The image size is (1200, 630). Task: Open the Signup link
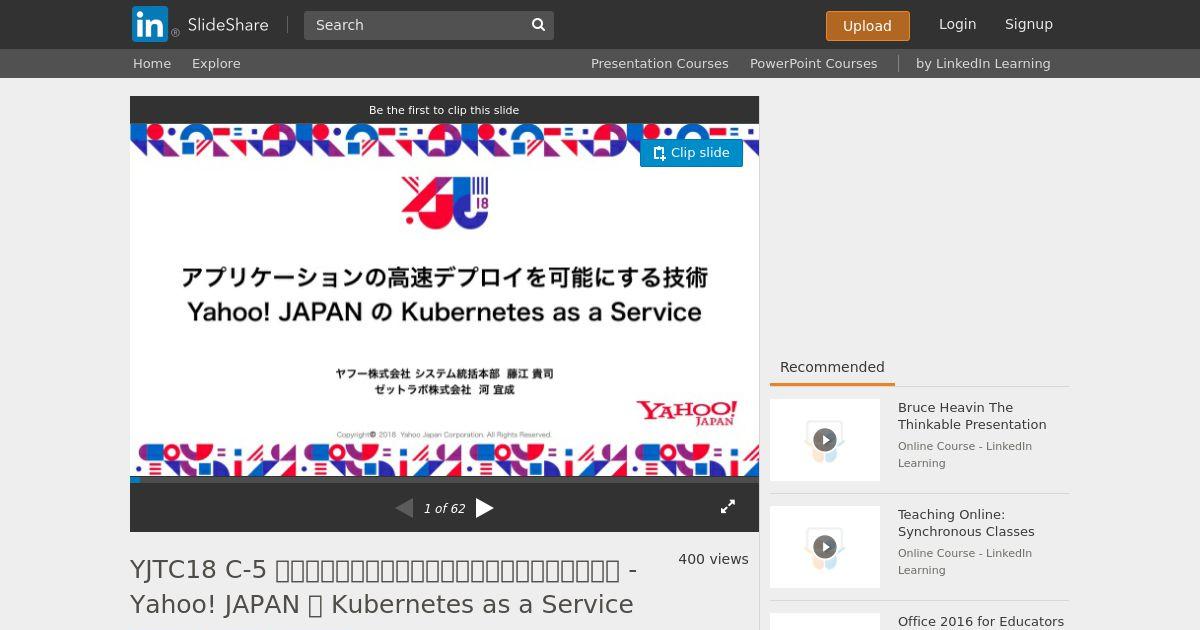tap(1029, 24)
